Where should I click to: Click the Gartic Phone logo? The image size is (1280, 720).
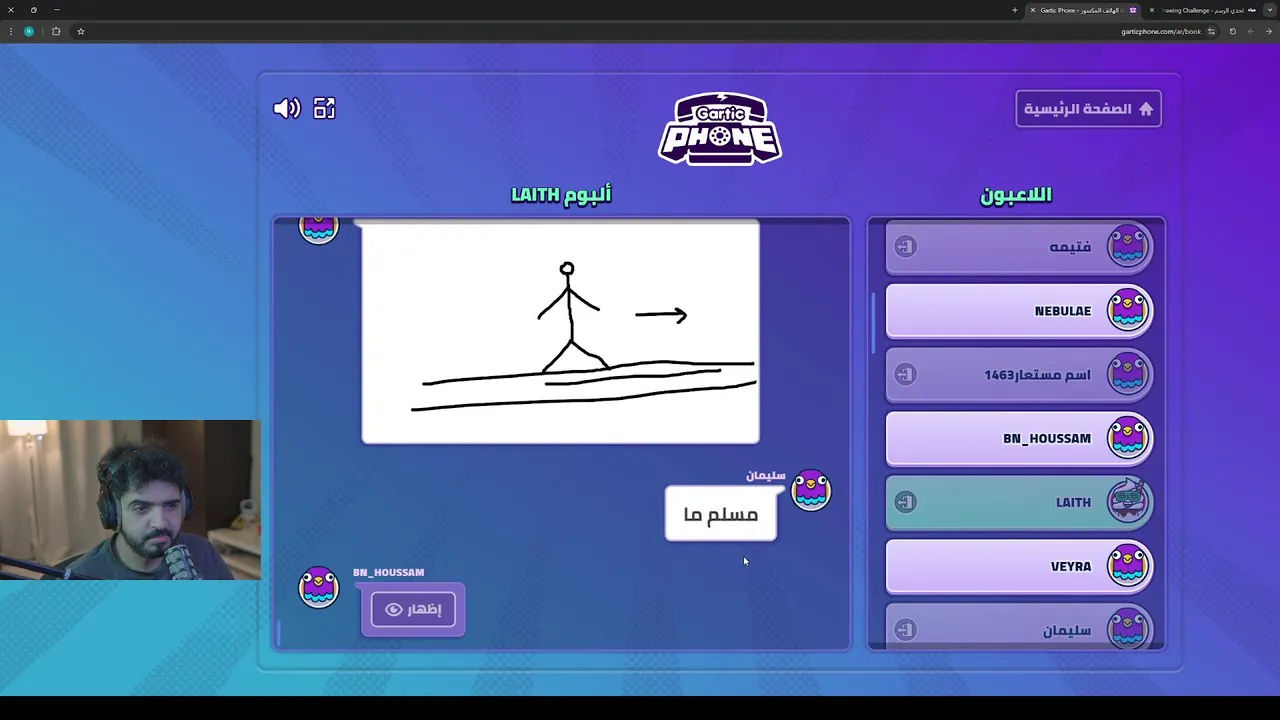[x=720, y=129]
